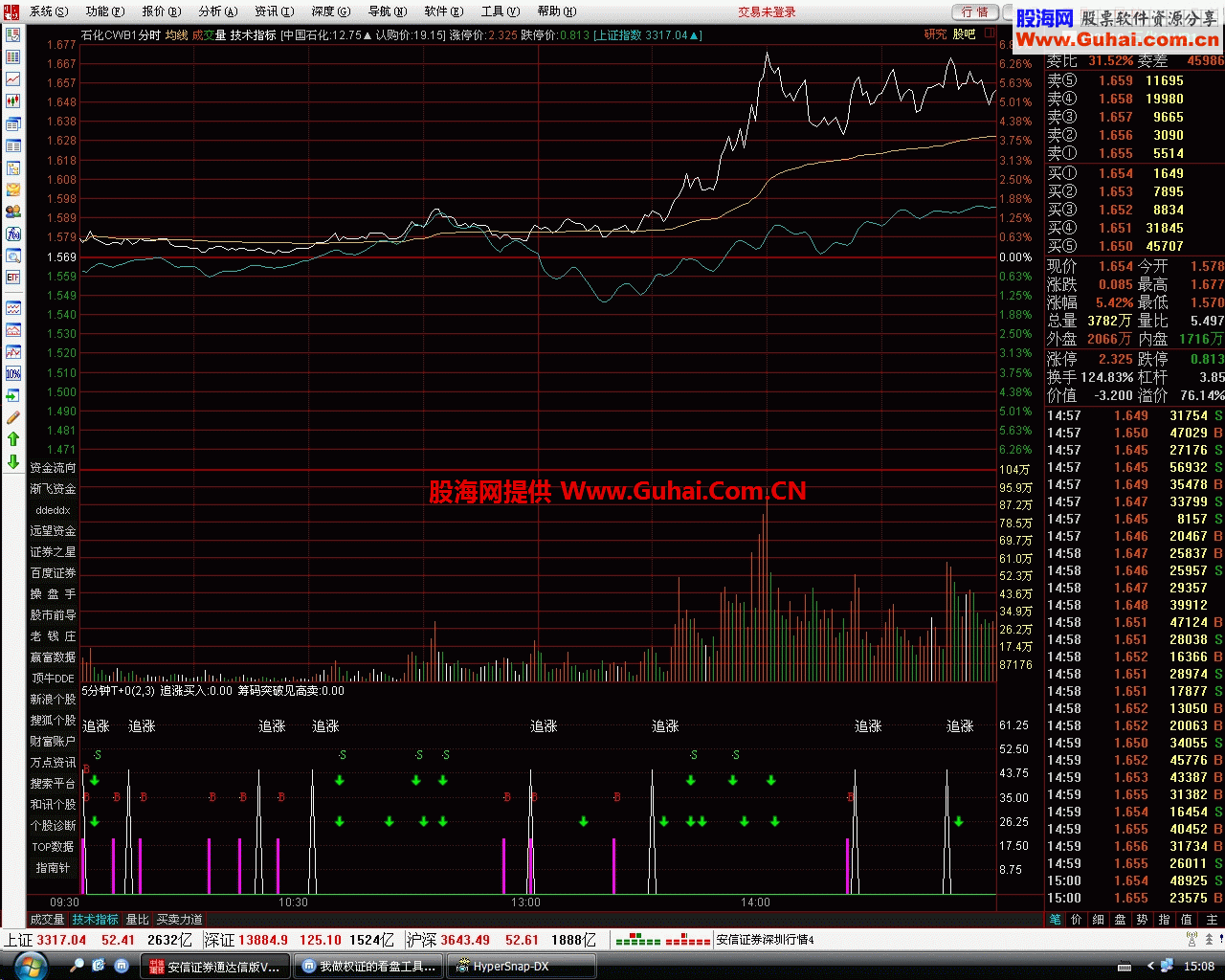Select the 细 tab in right panel
This screenshot has width=1225, height=980.
click(1099, 920)
